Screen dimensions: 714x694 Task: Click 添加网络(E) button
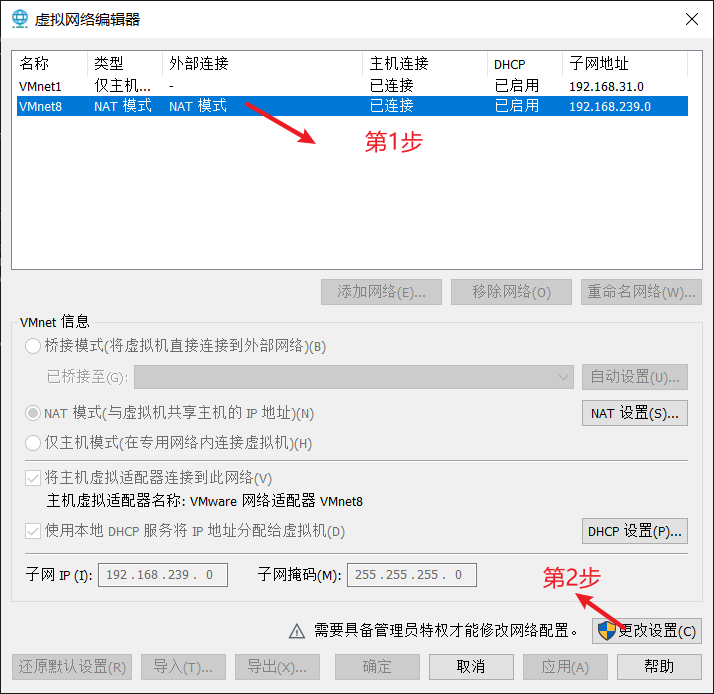click(x=381, y=292)
